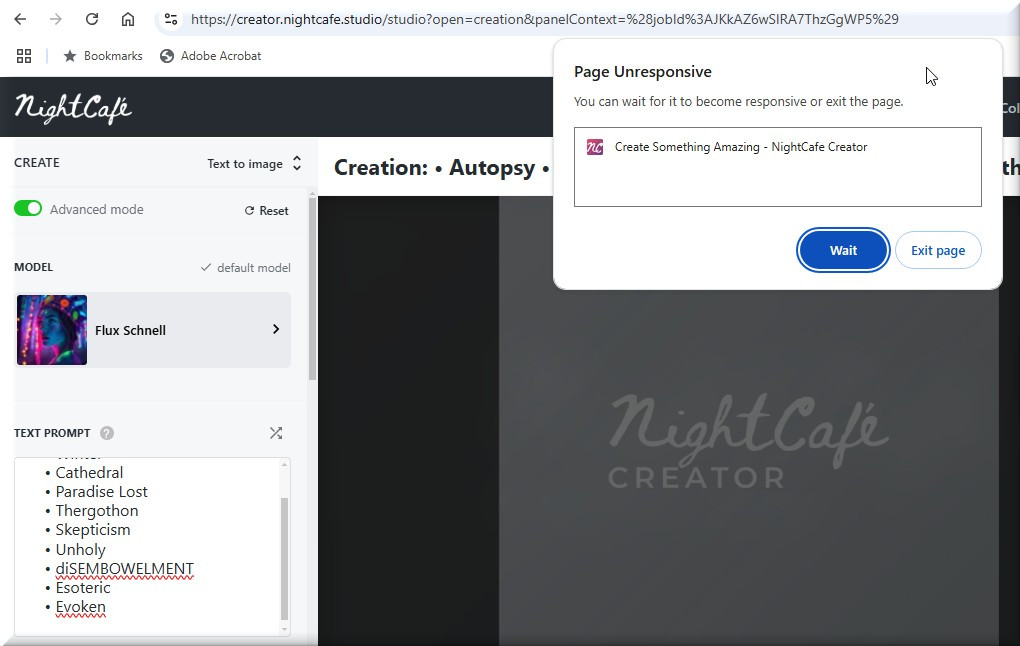This screenshot has height=646, width=1020.
Task: Randomize prompt with shuffle icon
Action: (x=276, y=433)
